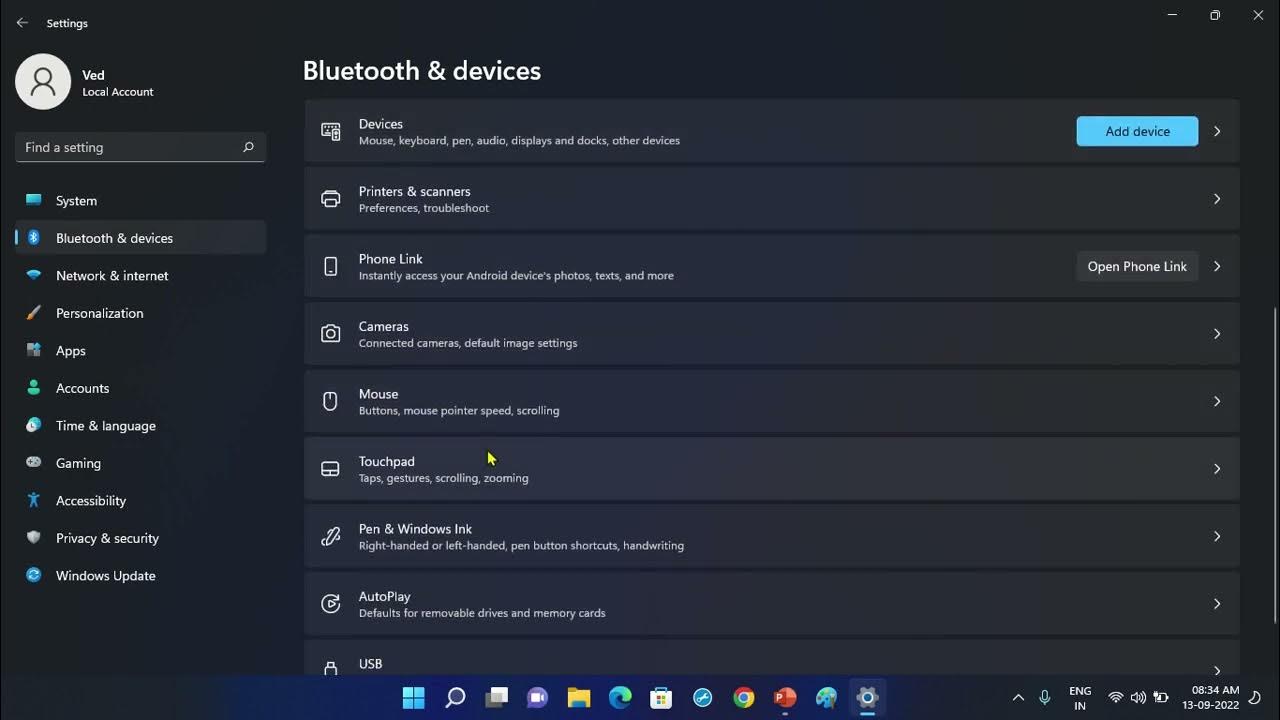Open taskbar Search
This screenshot has width=1280, height=720.
click(x=455, y=697)
